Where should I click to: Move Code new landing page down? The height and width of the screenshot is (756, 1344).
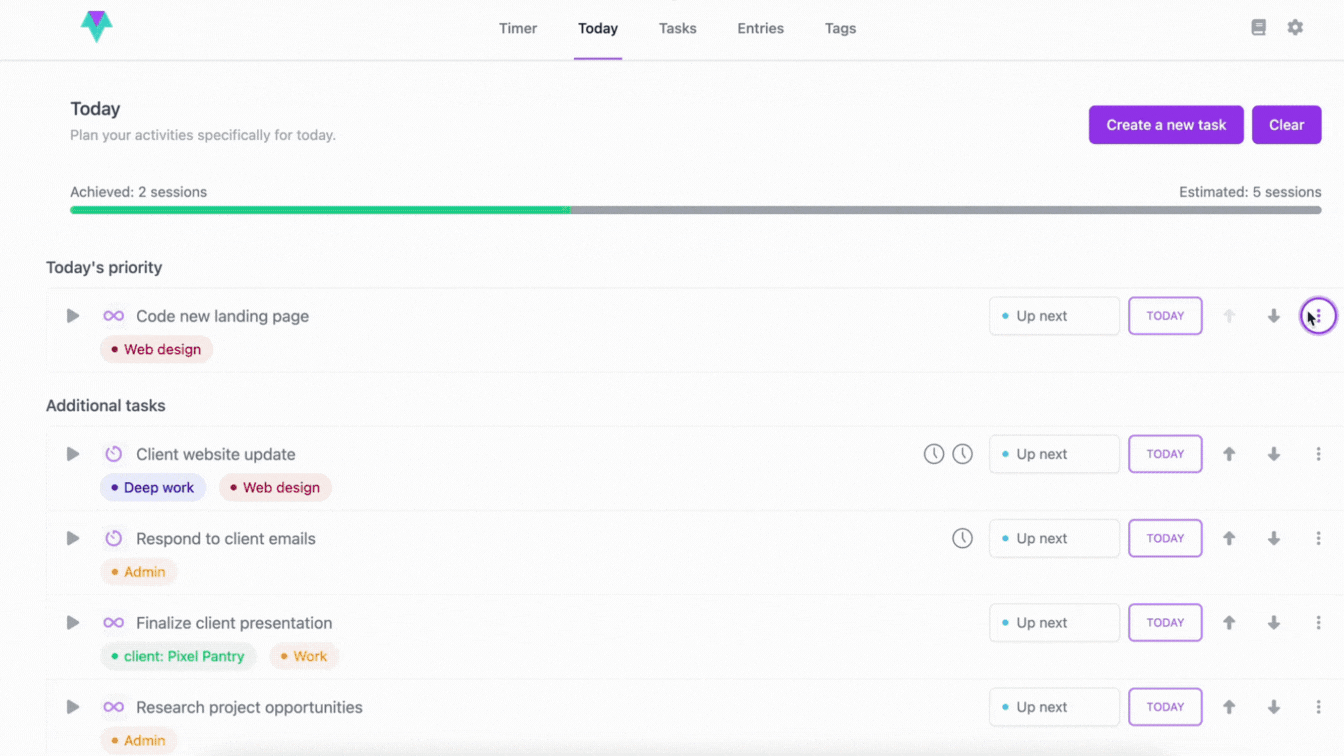(x=1274, y=316)
